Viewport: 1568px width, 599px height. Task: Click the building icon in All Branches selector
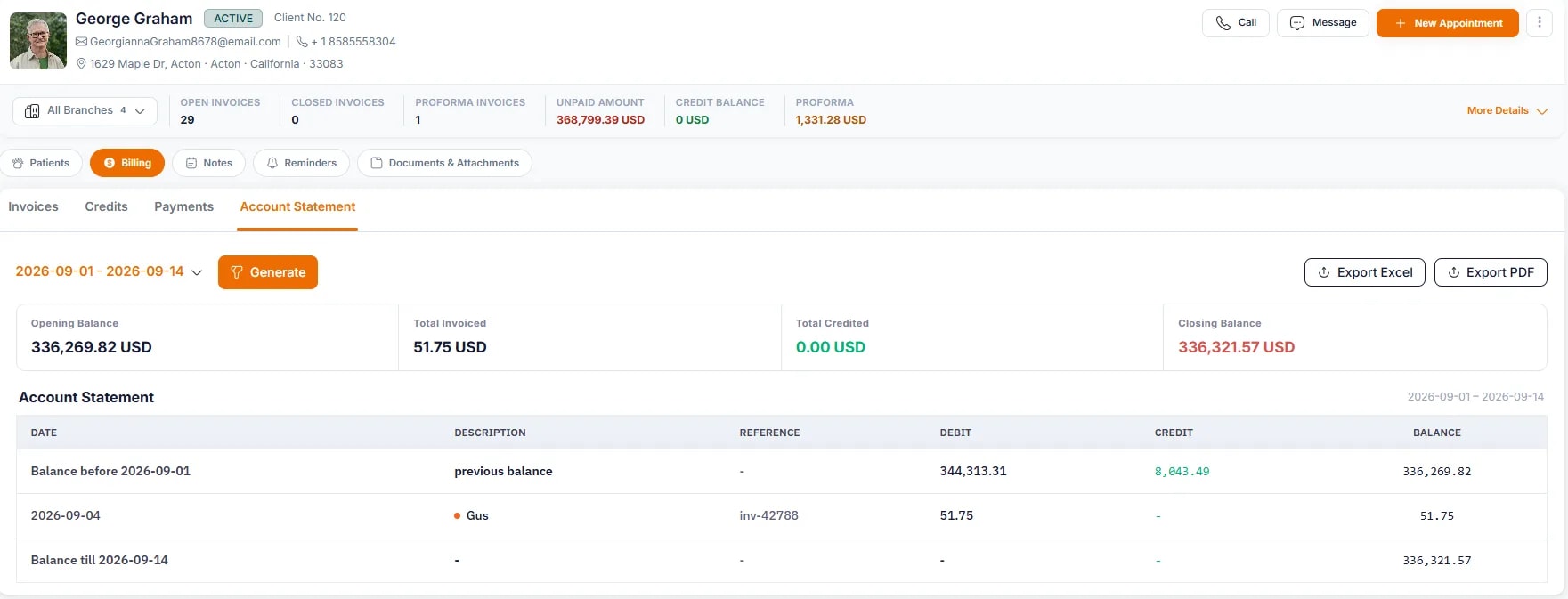(32, 111)
